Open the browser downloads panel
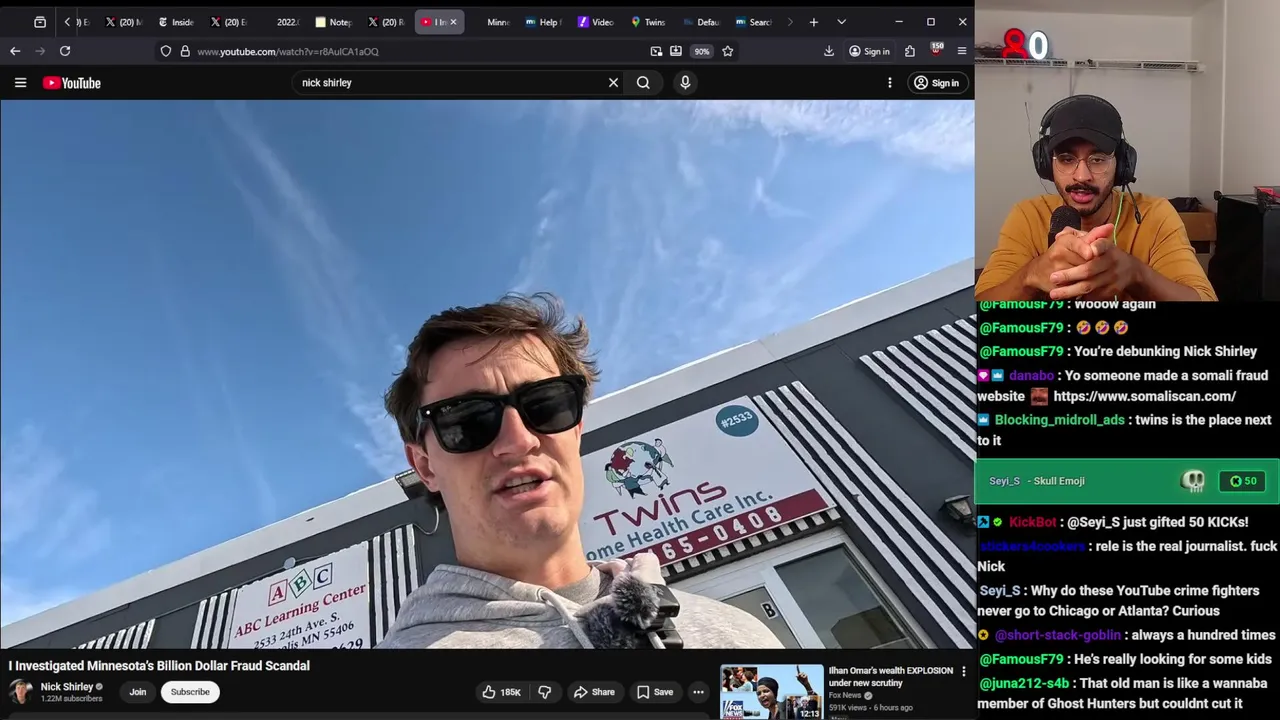The height and width of the screenshot is (720, 1280). [829, 51]
